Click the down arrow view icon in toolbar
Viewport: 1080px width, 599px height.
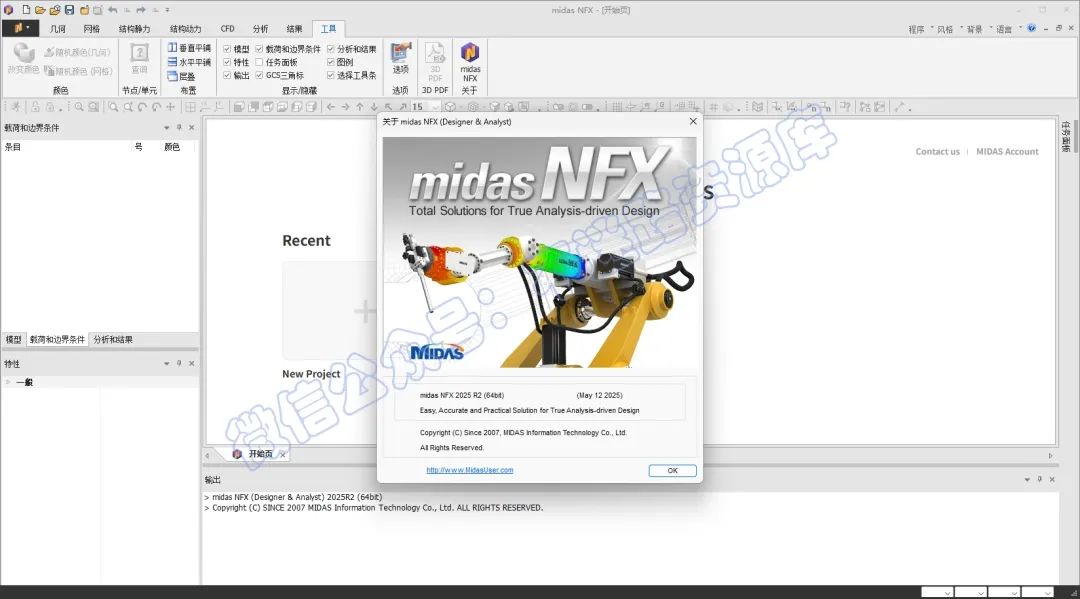374,107
